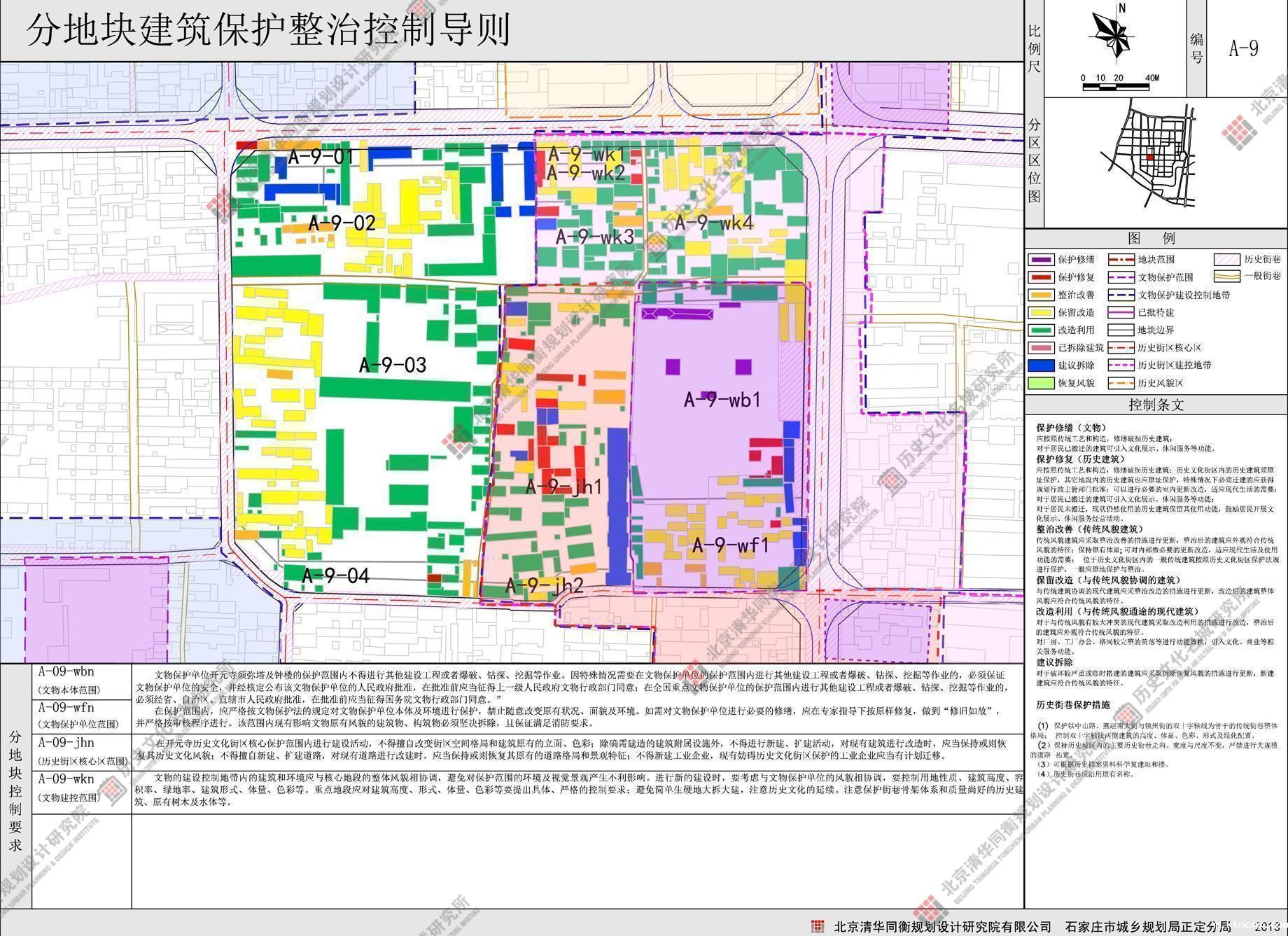Click the 地块范围 red dash-dot legend symbol
1288x936 pixels.
tap(1117, 260)
